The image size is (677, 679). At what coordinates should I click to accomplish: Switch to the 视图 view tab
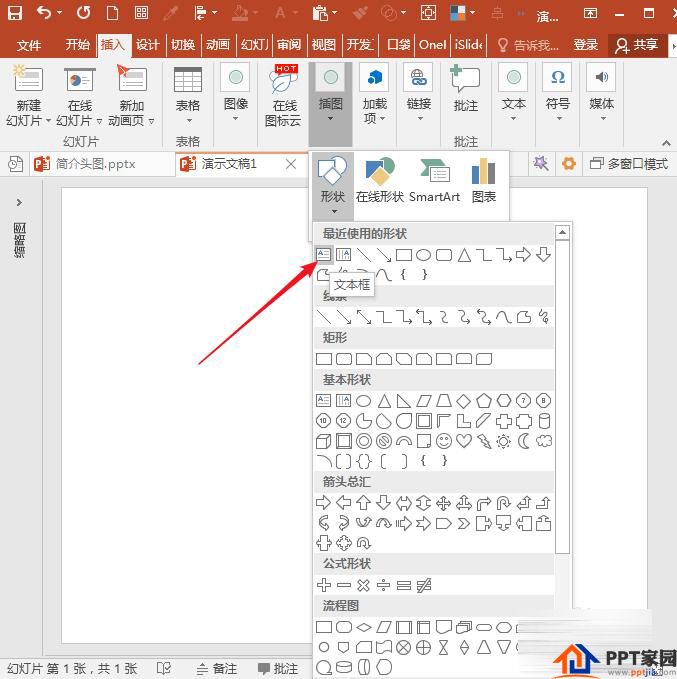(x=324, y=44)
